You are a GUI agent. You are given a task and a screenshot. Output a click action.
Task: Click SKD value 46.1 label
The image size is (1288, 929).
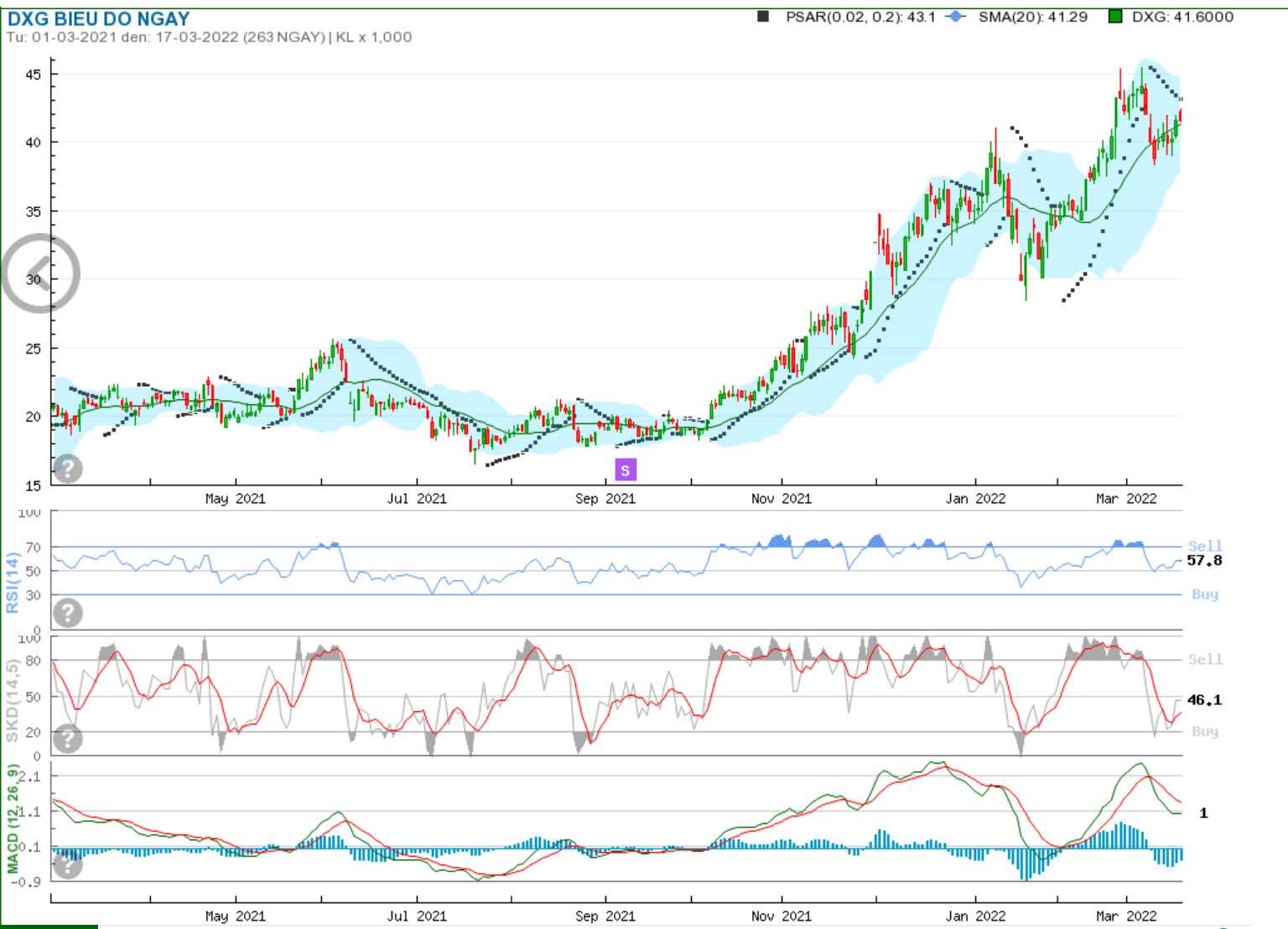click(1204, 699)
